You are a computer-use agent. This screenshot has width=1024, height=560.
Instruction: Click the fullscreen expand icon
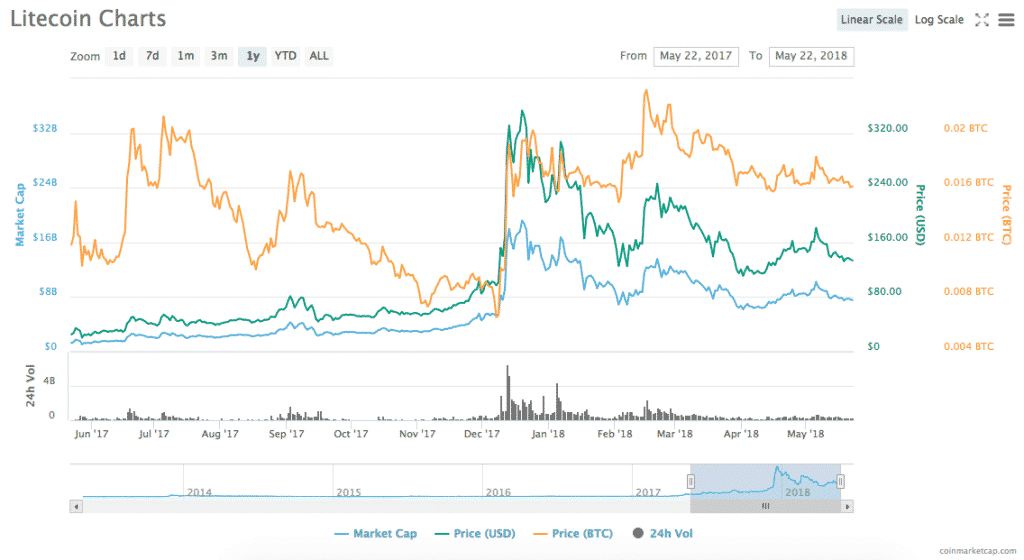(981, 19)
